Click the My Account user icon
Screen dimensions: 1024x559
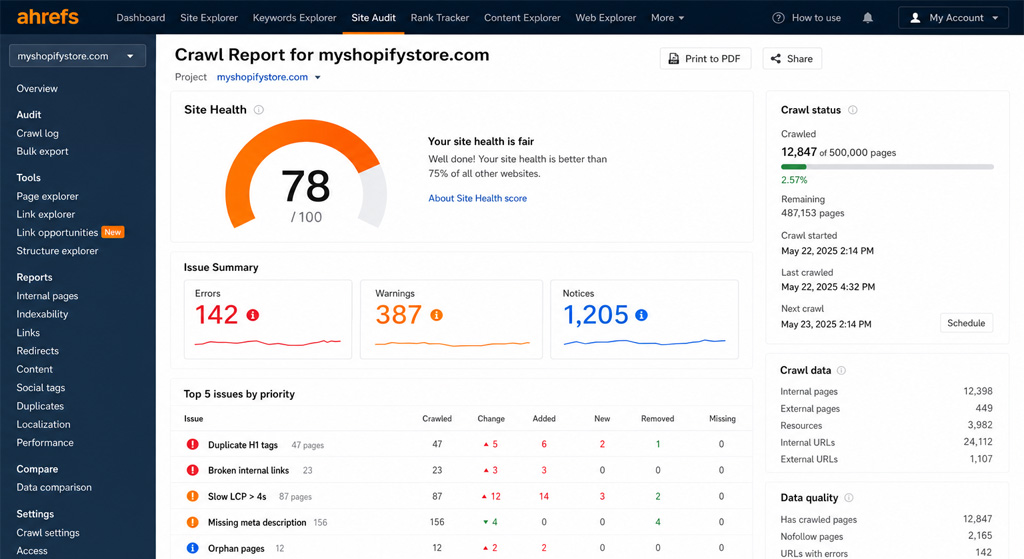pyautogui.click(x=916, y=18)
